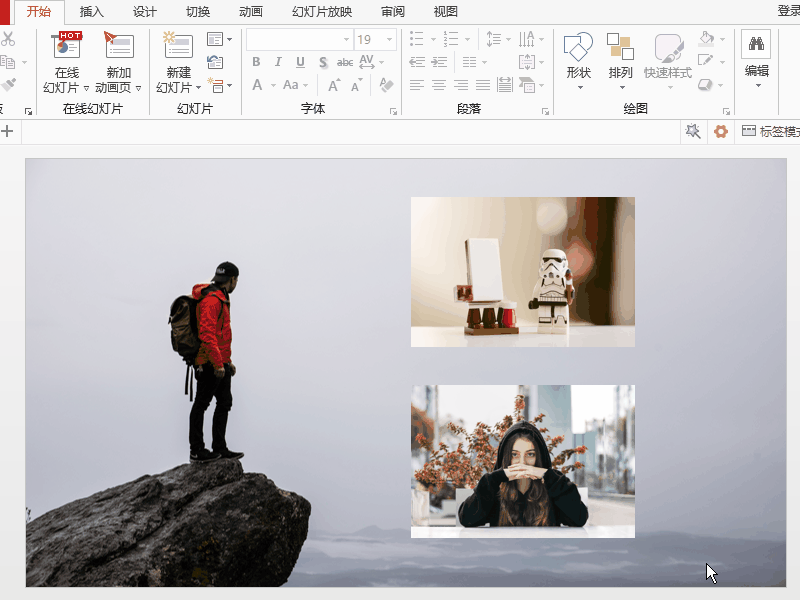800x600 pixels.
Task: Click the orange gear settings icon
Action: tap(720, 132)
